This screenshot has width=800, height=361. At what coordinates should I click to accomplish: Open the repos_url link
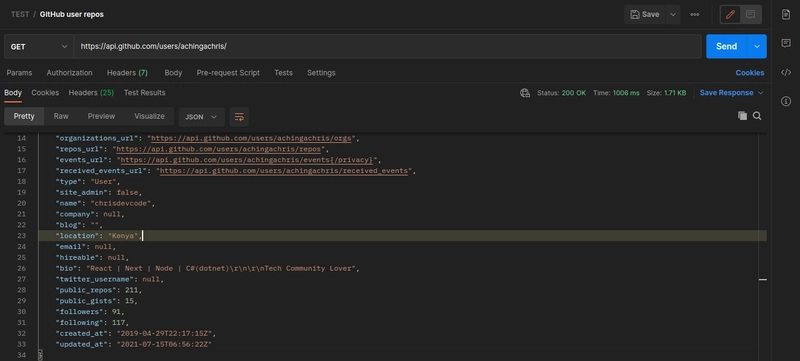pos(220,149)
